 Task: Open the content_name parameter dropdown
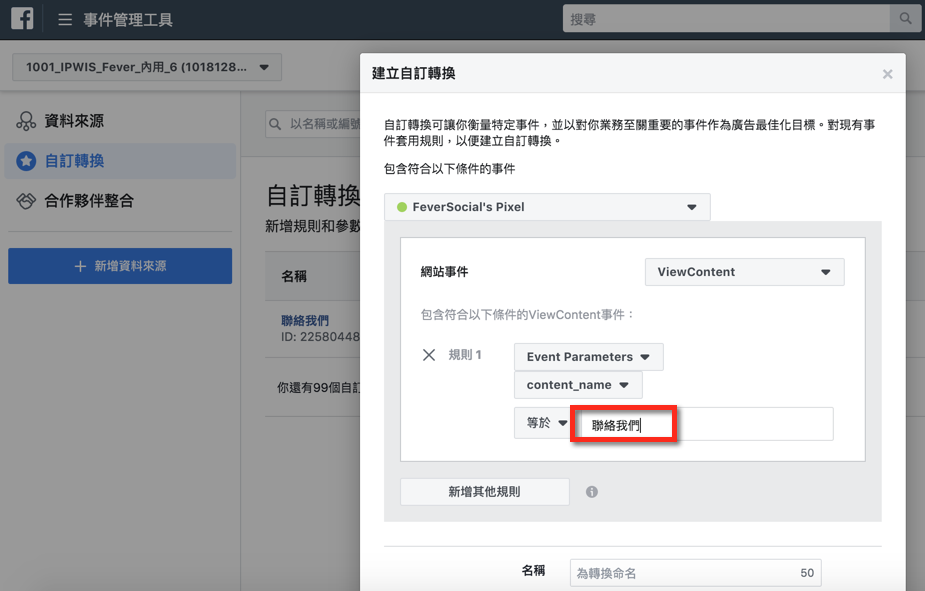tap(578, 385)
